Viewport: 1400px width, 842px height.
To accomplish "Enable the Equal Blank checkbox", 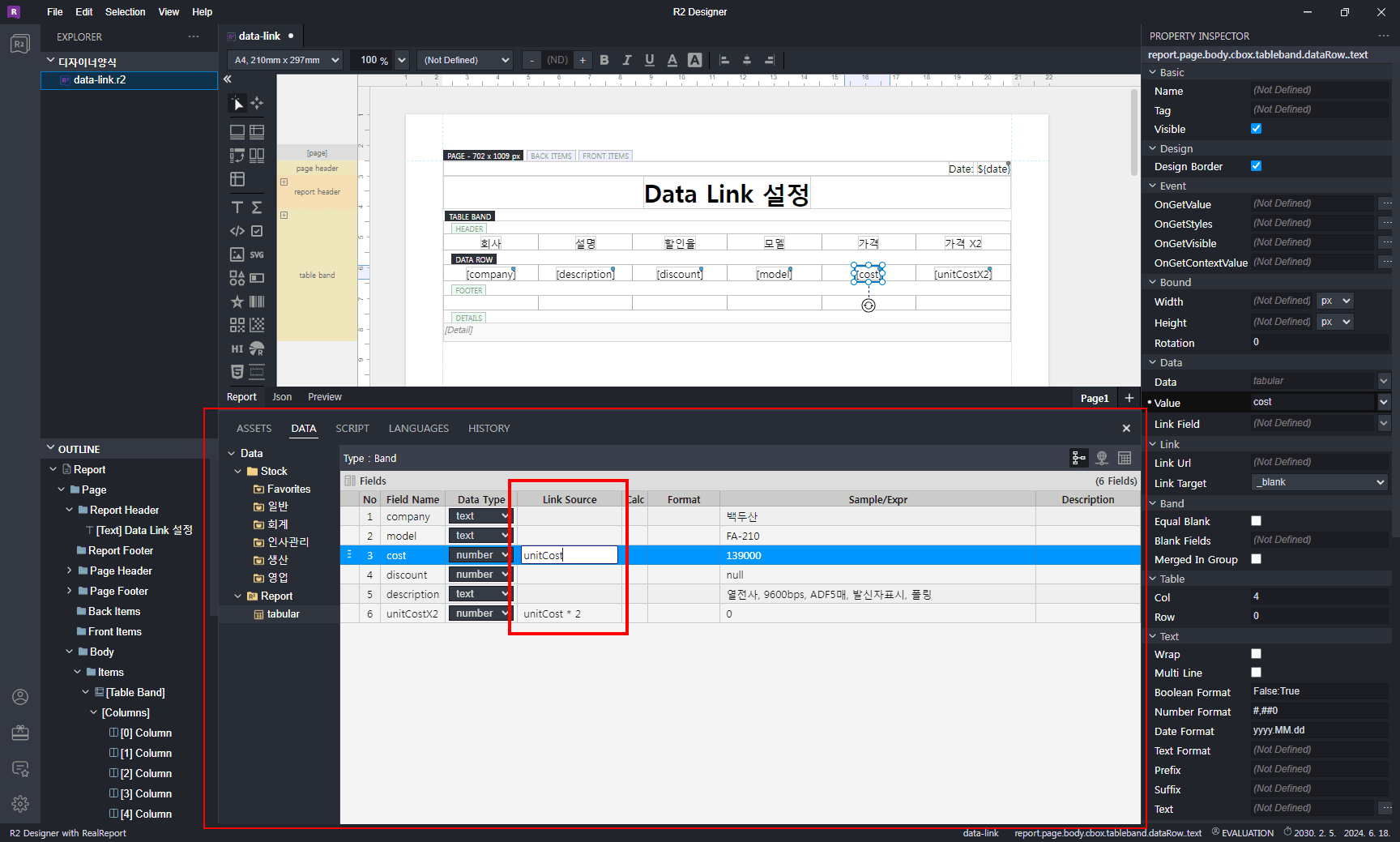I will (x=1256, y=521).
